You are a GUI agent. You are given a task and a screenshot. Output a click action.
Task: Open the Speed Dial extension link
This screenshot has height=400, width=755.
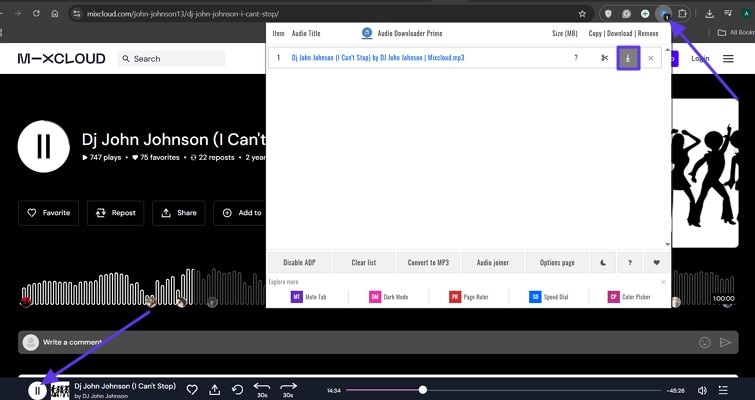point(548,297)
